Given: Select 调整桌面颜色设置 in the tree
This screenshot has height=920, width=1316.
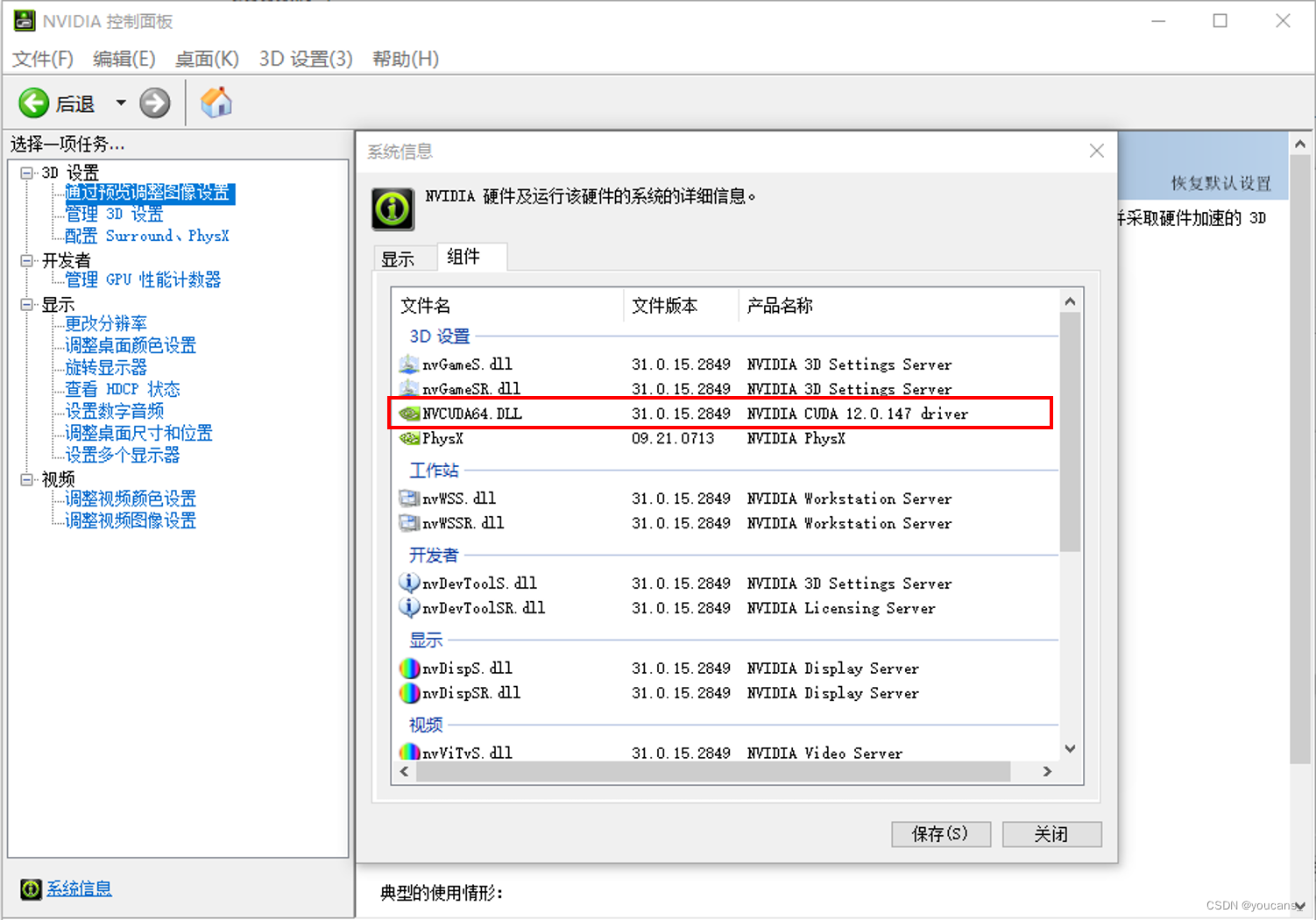Looking at the screenshot, I should (131, 345).
